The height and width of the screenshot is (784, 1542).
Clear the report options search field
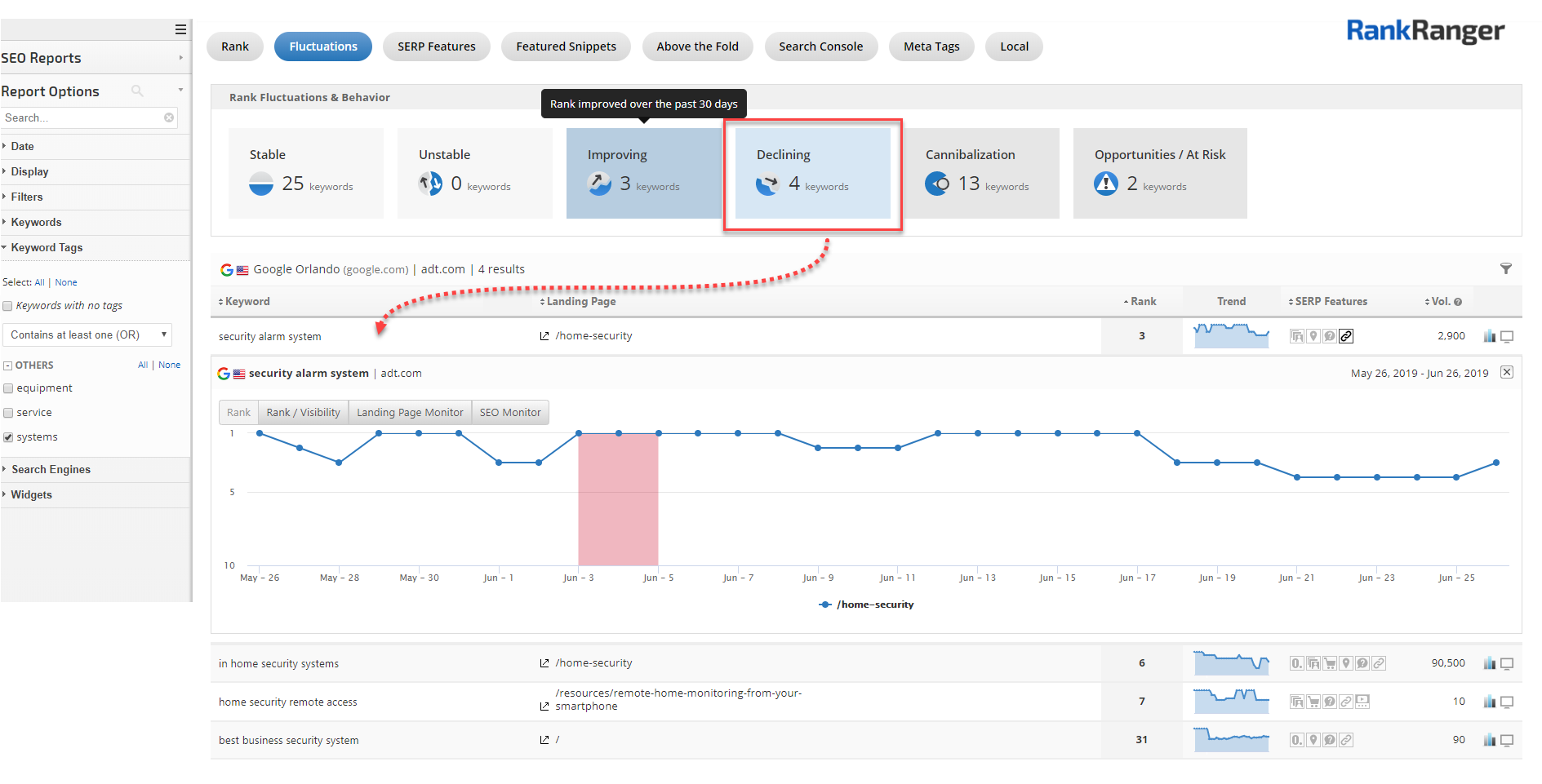point(169,117)
